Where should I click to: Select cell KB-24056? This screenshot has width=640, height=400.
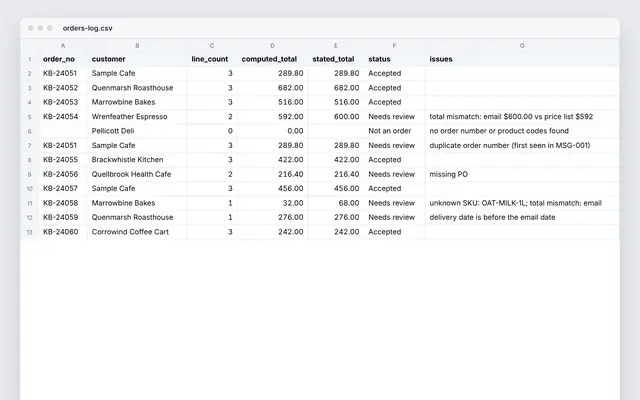coord(63,174)
